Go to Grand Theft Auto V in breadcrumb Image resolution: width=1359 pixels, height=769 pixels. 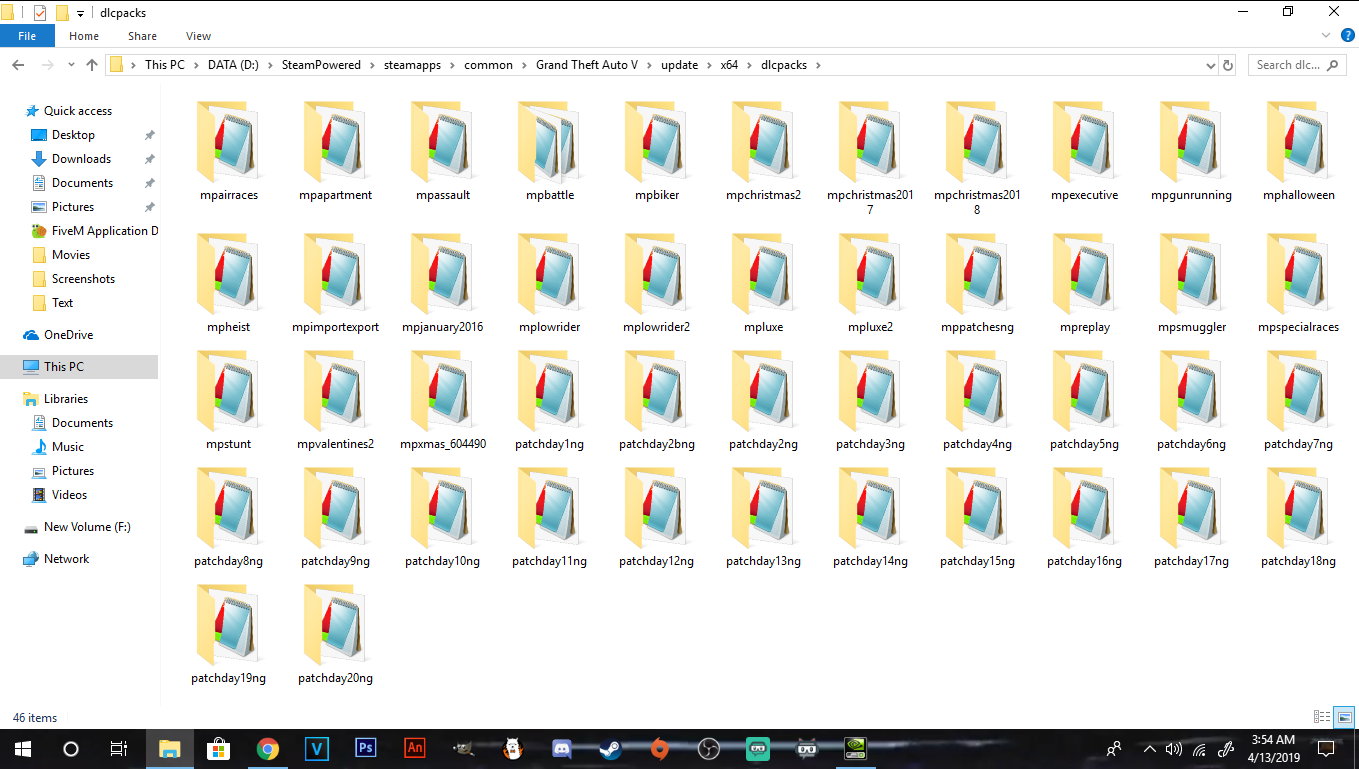point(586,65)
